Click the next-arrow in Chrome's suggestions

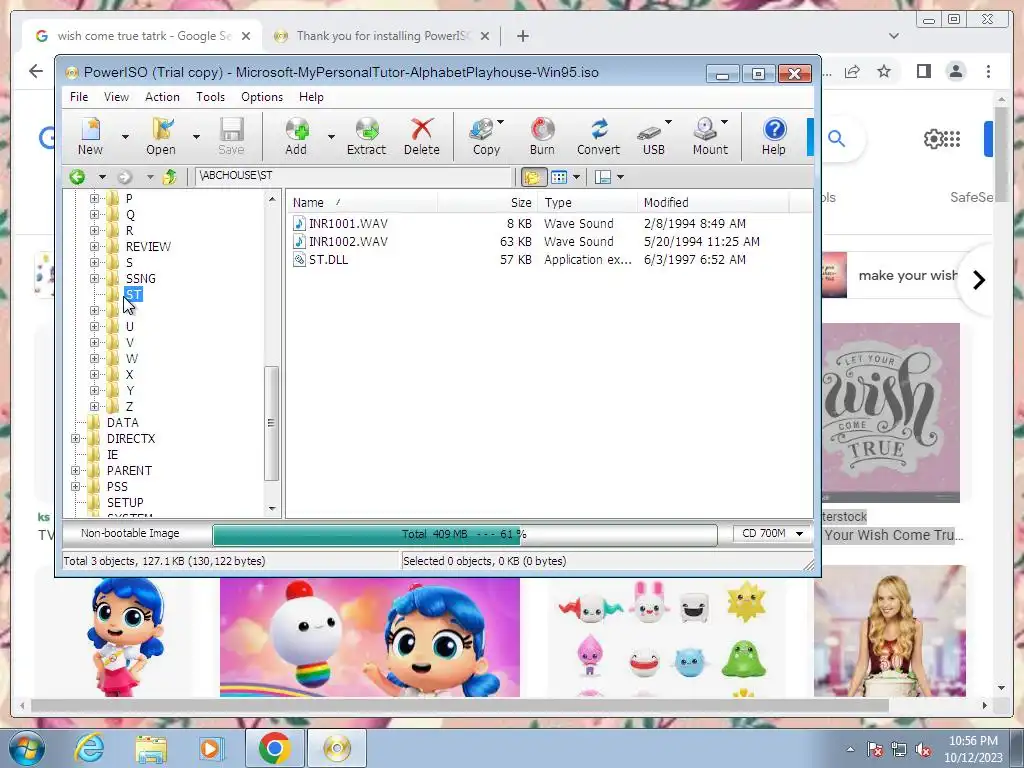pyautogui.click(x=978, y=280)
